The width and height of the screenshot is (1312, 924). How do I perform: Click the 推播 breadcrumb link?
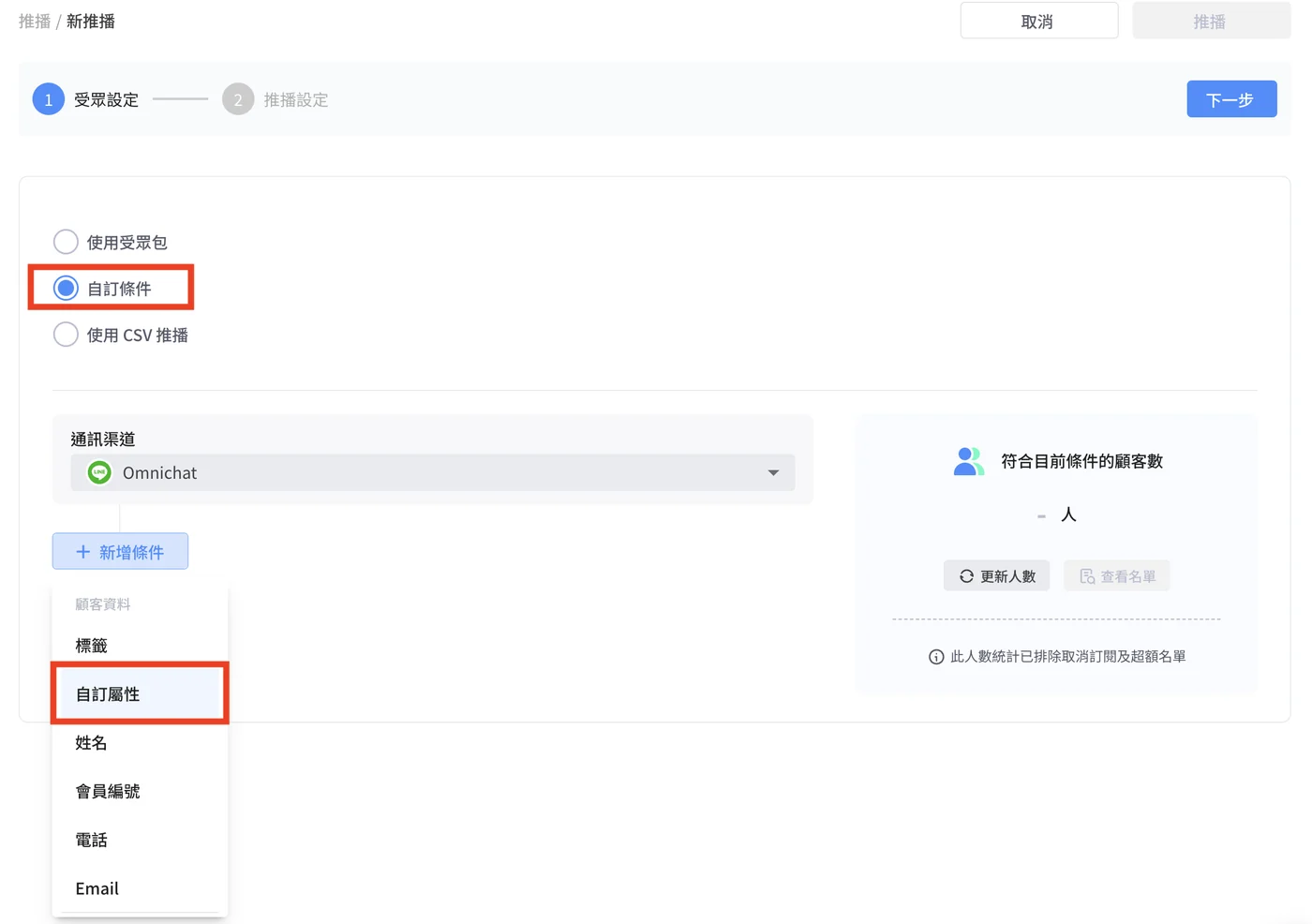tap(35, 22)
